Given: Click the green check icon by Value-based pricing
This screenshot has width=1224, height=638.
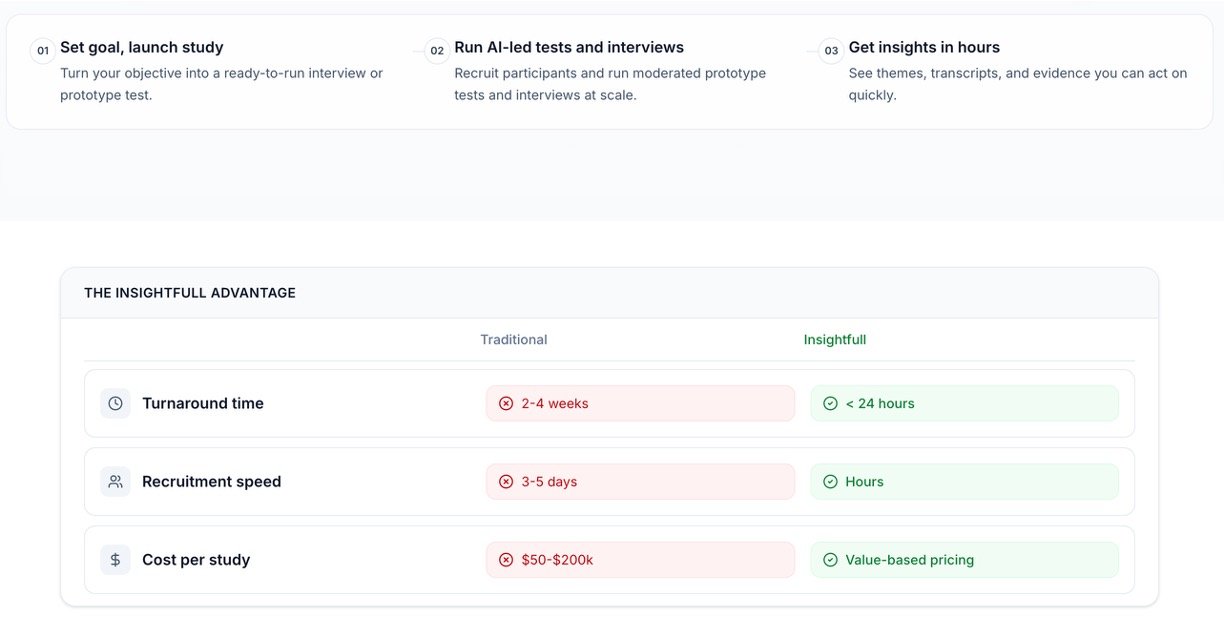Looking at the screenshot, I should (x=830, y=560).
